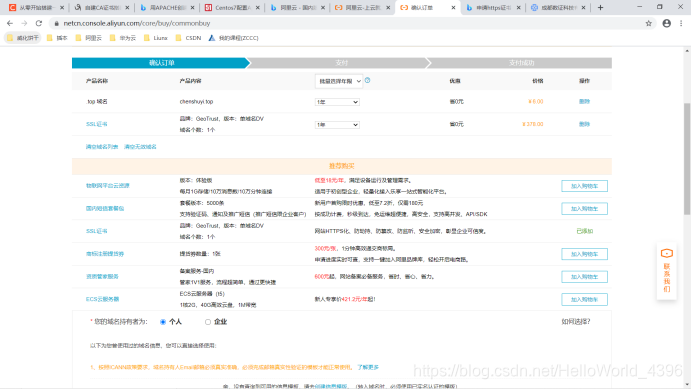This screenshot has width=692, height=389.
Task: Add ECS云服务器 to cart
Action: click(x=584, y=299)
